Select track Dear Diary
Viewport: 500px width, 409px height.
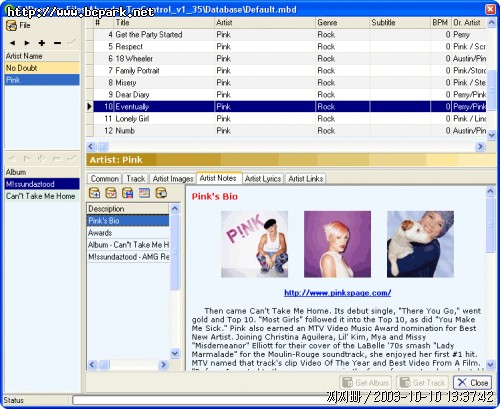coord(290,95)
